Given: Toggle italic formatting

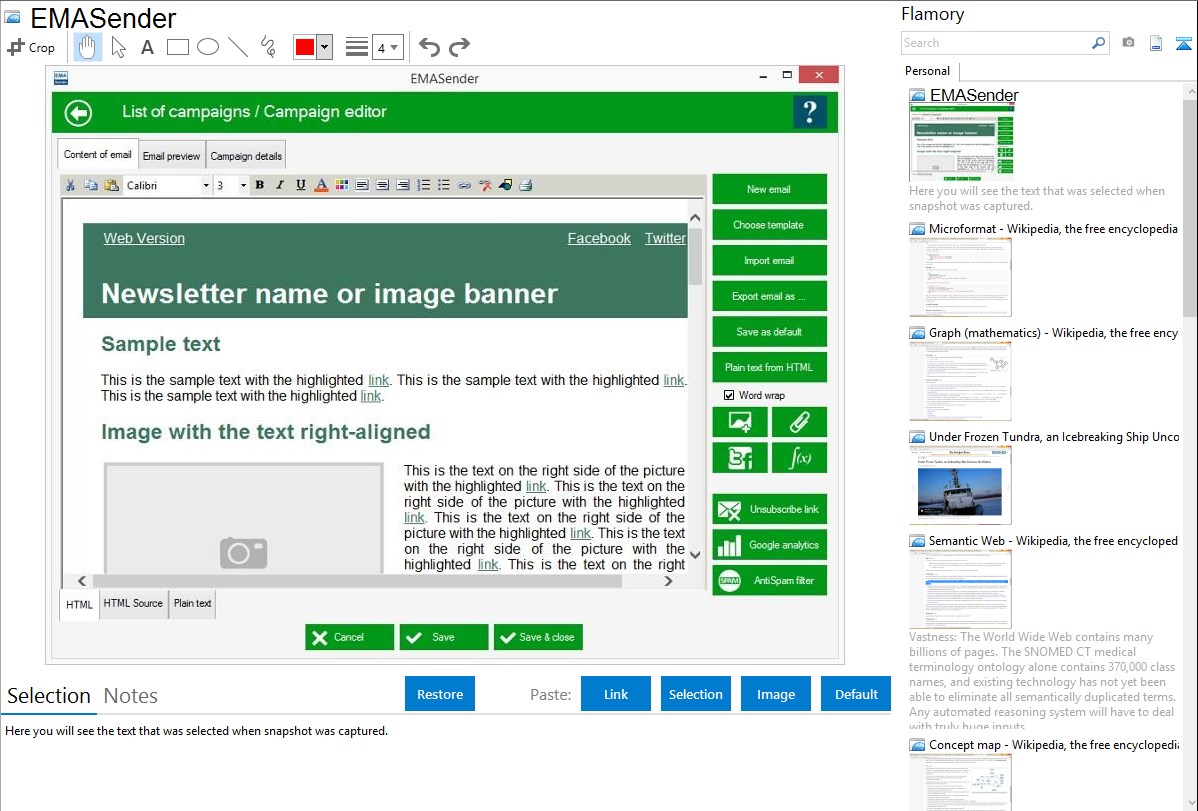Looking at the screenshot, I should click(280, 185).
